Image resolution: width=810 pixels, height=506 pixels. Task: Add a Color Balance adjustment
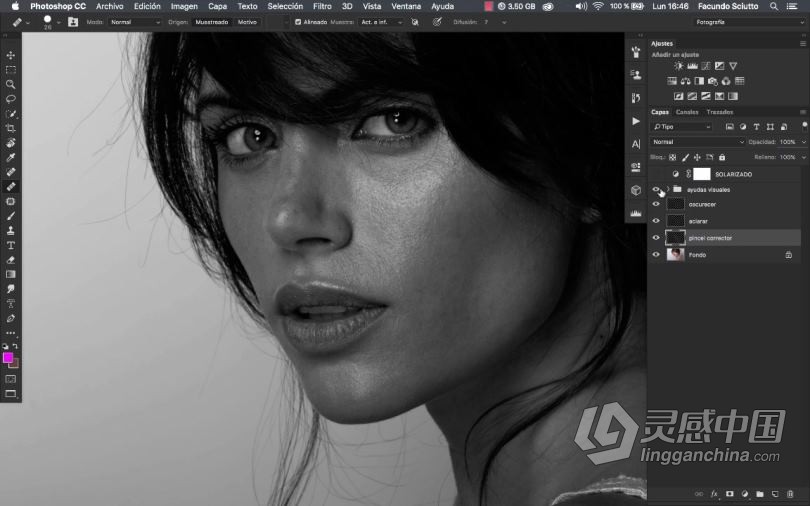click(686, 81)
